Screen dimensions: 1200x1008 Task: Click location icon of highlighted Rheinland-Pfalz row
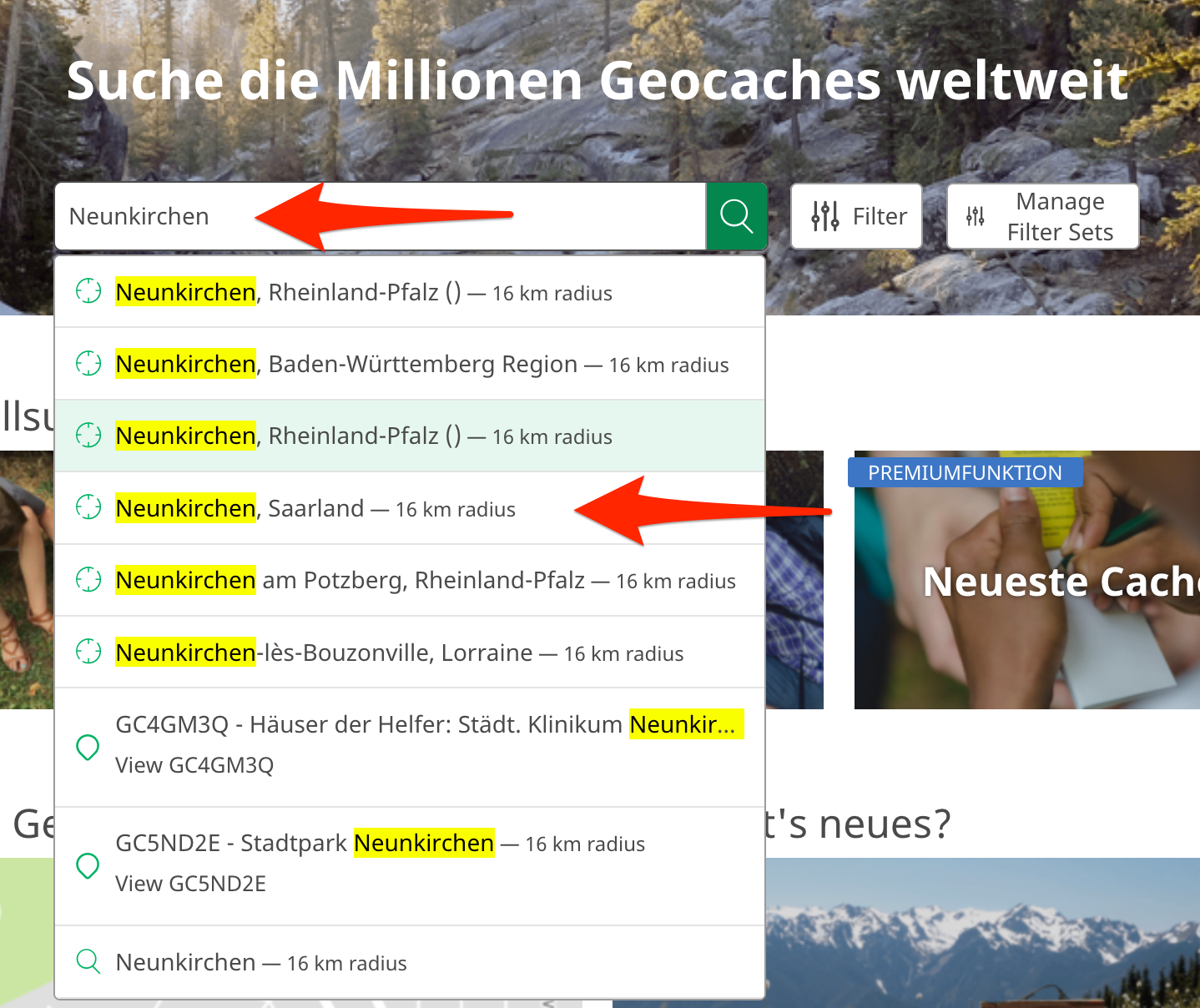[x=88, y=435]
